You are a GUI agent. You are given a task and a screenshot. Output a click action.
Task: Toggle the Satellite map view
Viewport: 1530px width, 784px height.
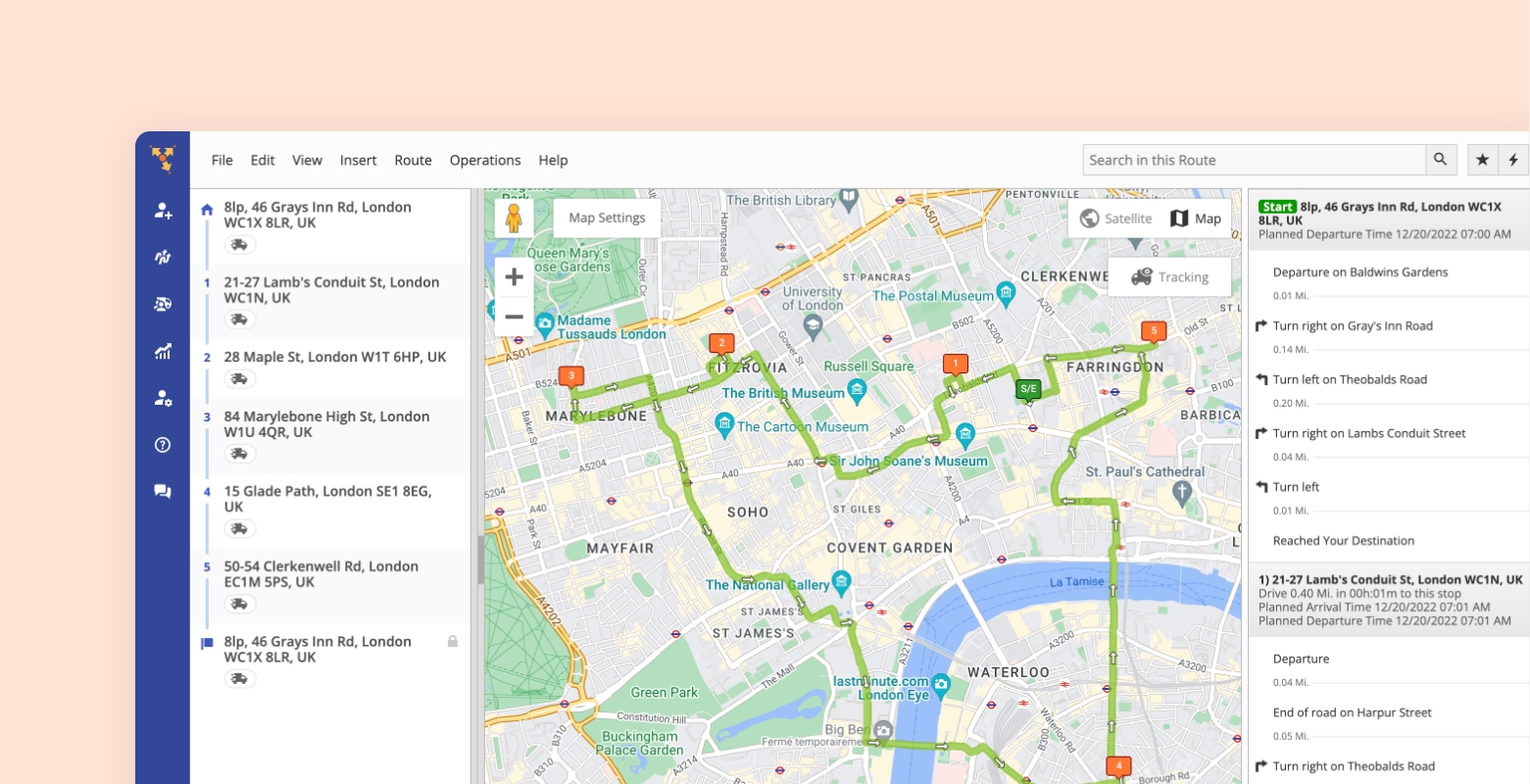(1114, 218)
